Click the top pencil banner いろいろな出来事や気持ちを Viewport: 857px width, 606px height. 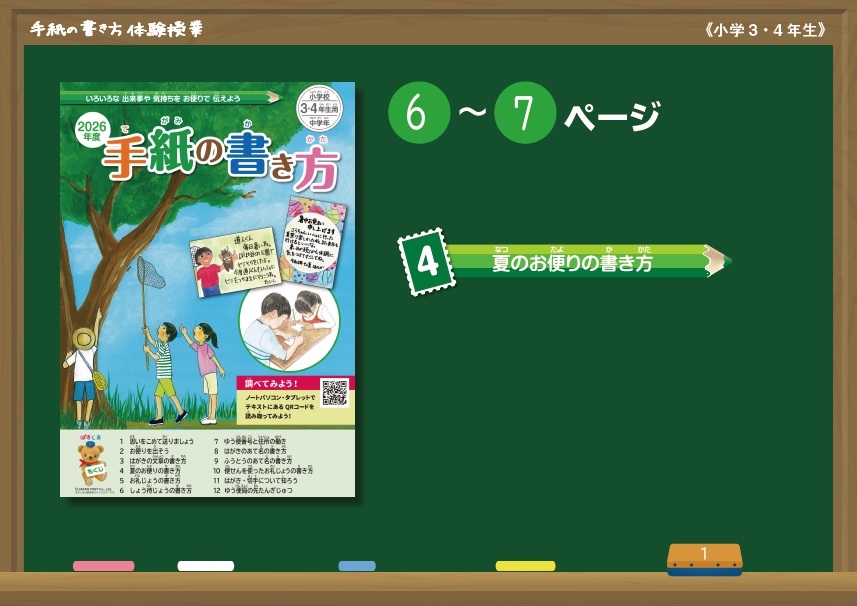point(171,98)
